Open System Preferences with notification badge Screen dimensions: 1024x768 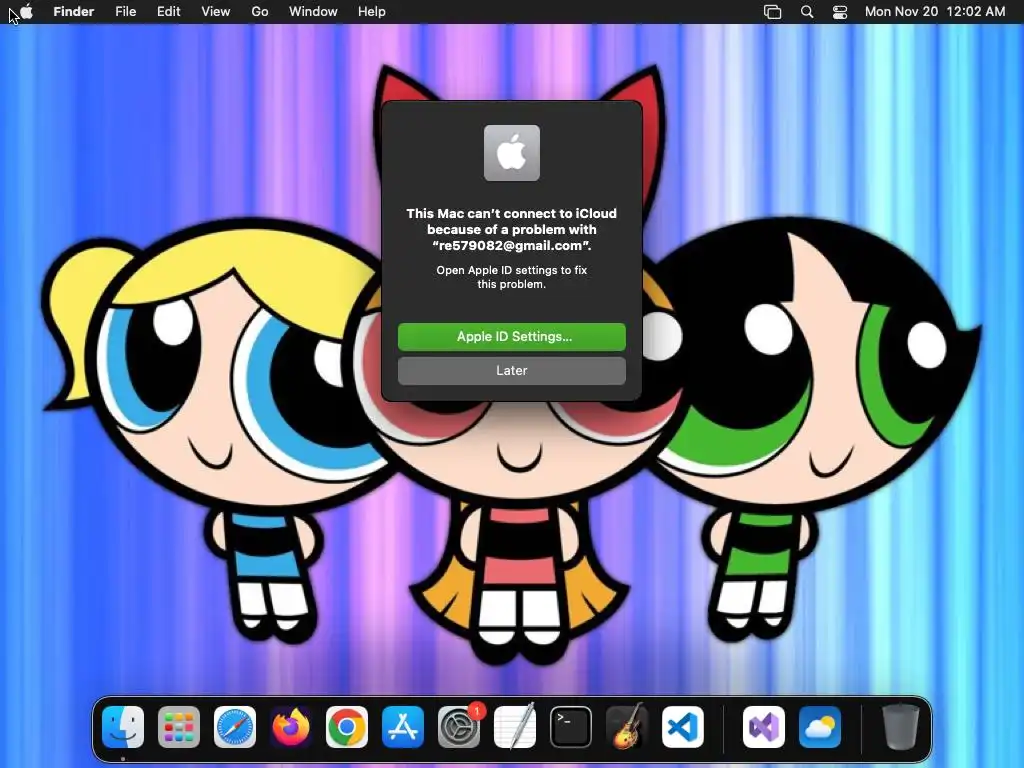click(459, 726)
